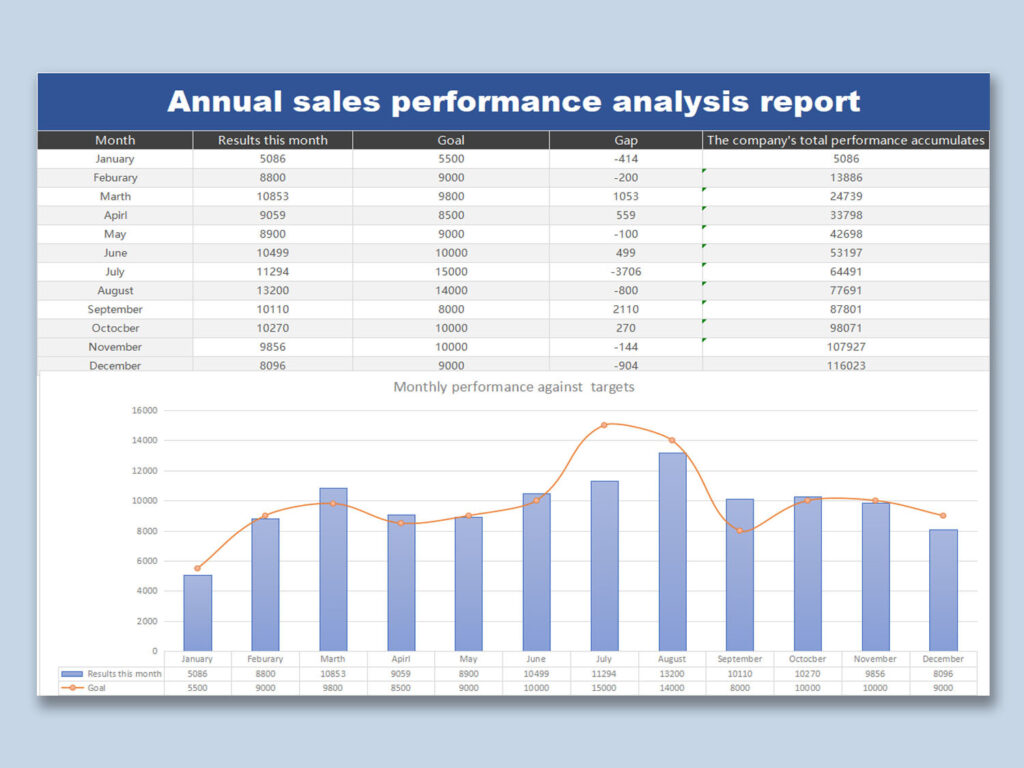Click the September Goal data point marker
Screen dimensions: 1024x768
pyautogui.click(x=740, y=530)
